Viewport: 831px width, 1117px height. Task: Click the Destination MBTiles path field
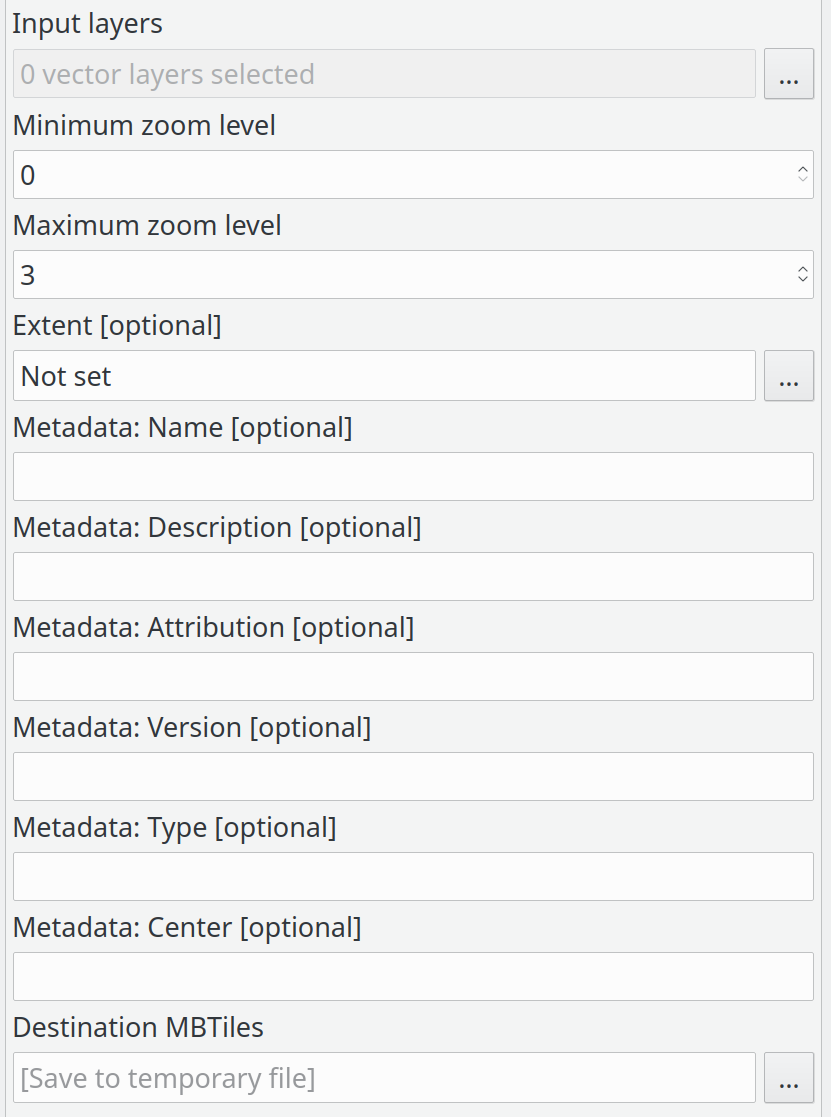click(x=384, y=1078)
